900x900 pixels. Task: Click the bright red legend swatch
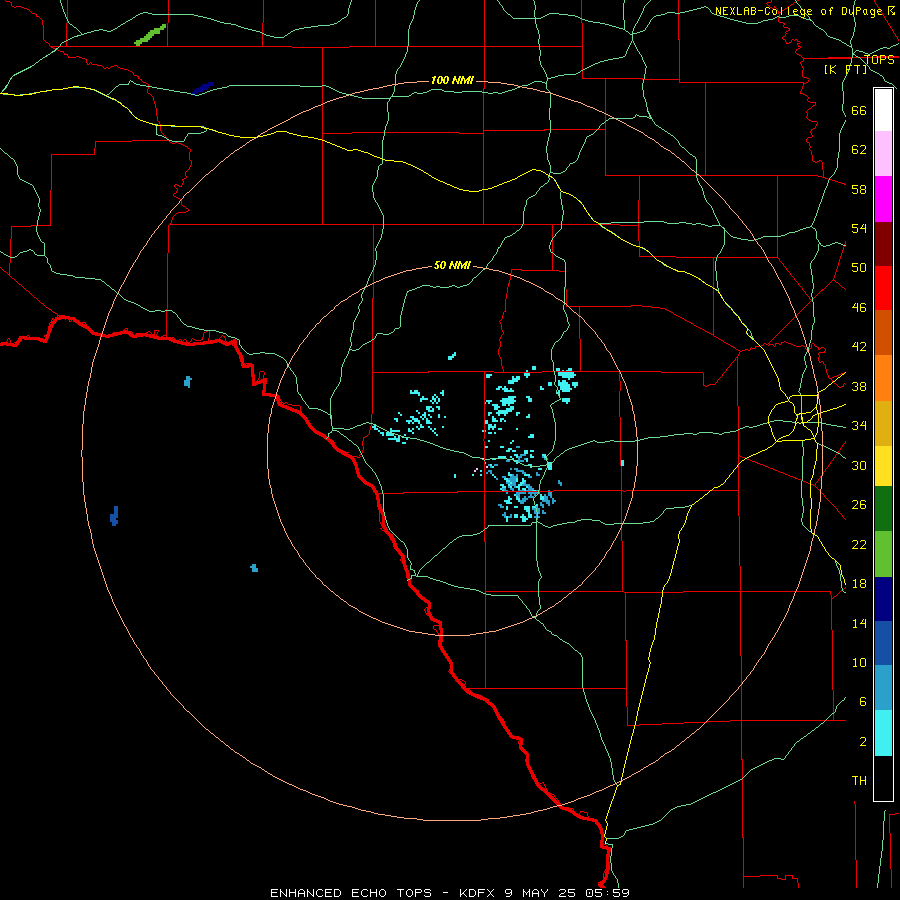pos(883,288)
